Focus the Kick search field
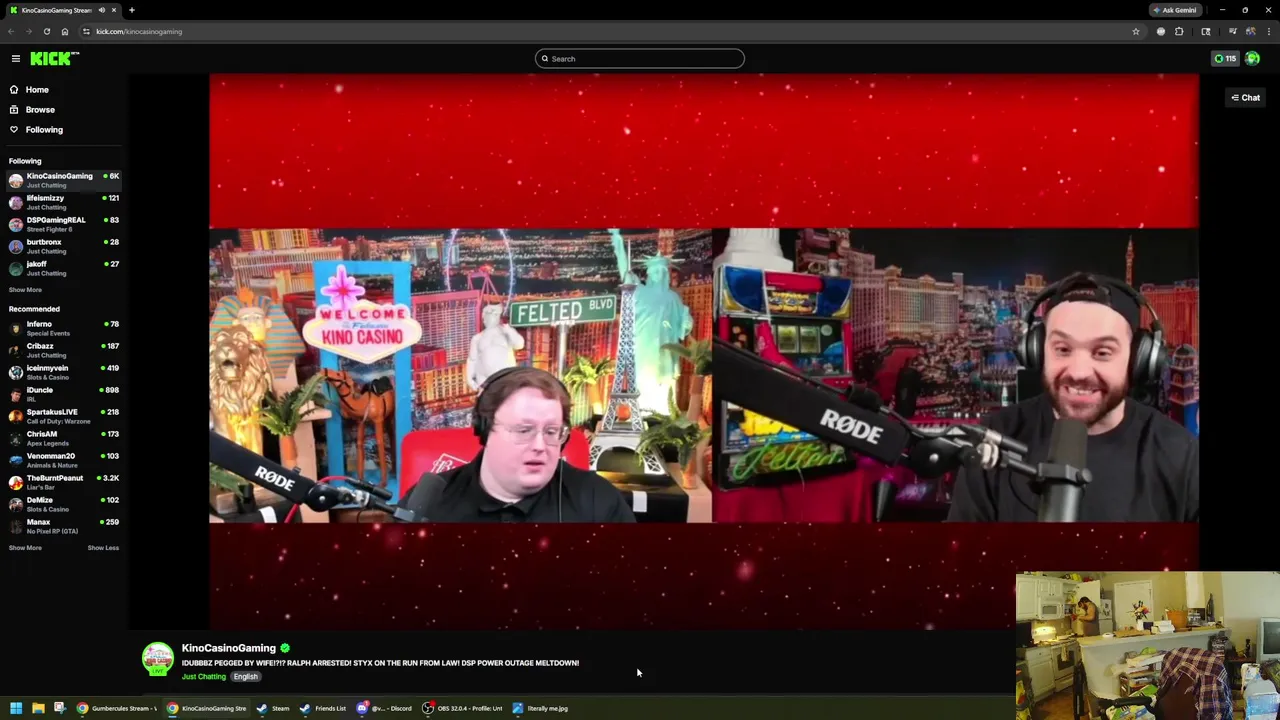Viewport: 1280px width, 720px height. [x=640, y=59]
